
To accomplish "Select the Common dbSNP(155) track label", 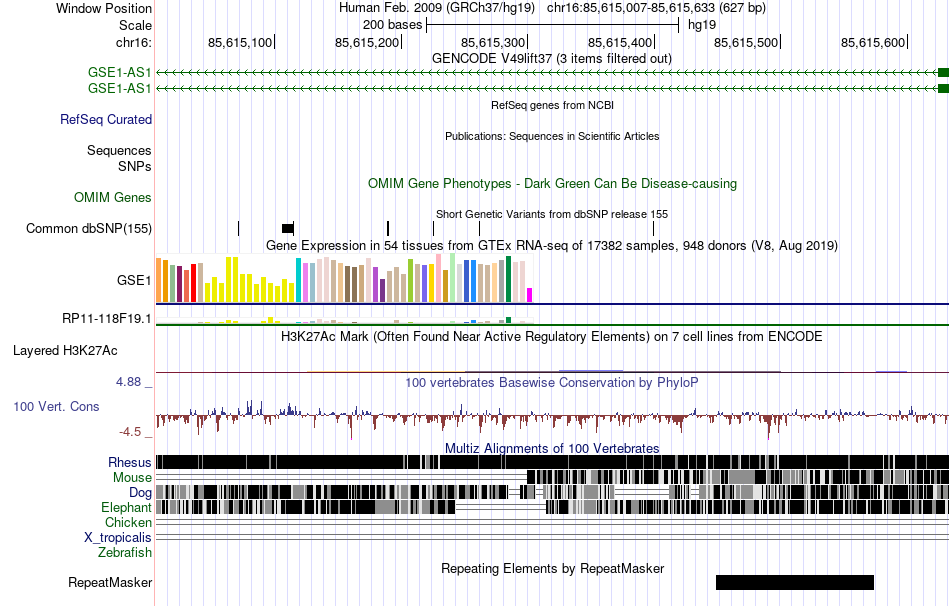I will (89, 228).
